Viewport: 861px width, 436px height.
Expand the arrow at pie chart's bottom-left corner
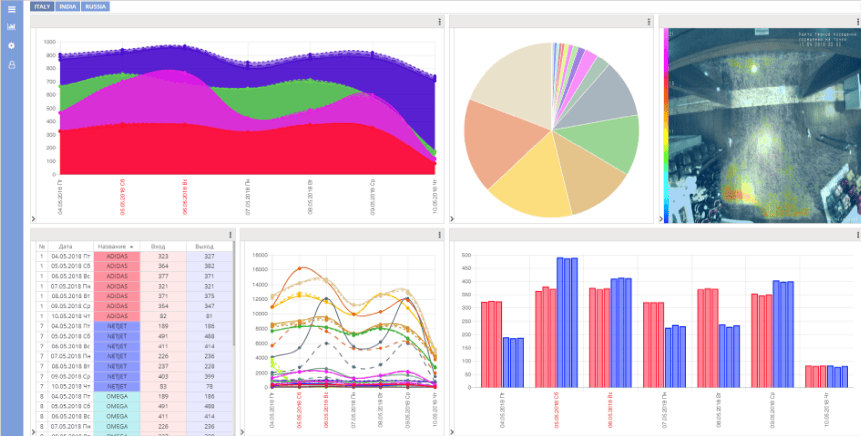(x=453, y=219)
